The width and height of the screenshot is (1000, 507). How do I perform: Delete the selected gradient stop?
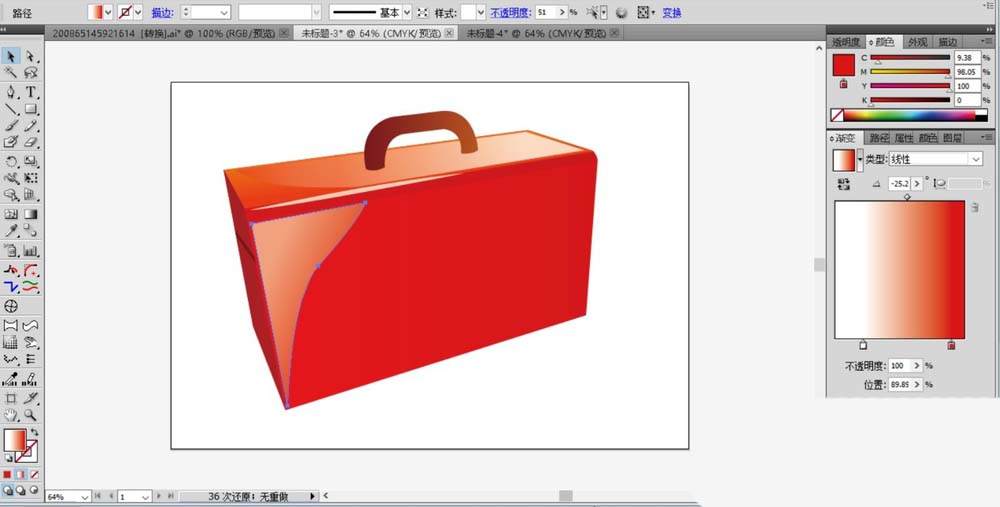point(974,207)
